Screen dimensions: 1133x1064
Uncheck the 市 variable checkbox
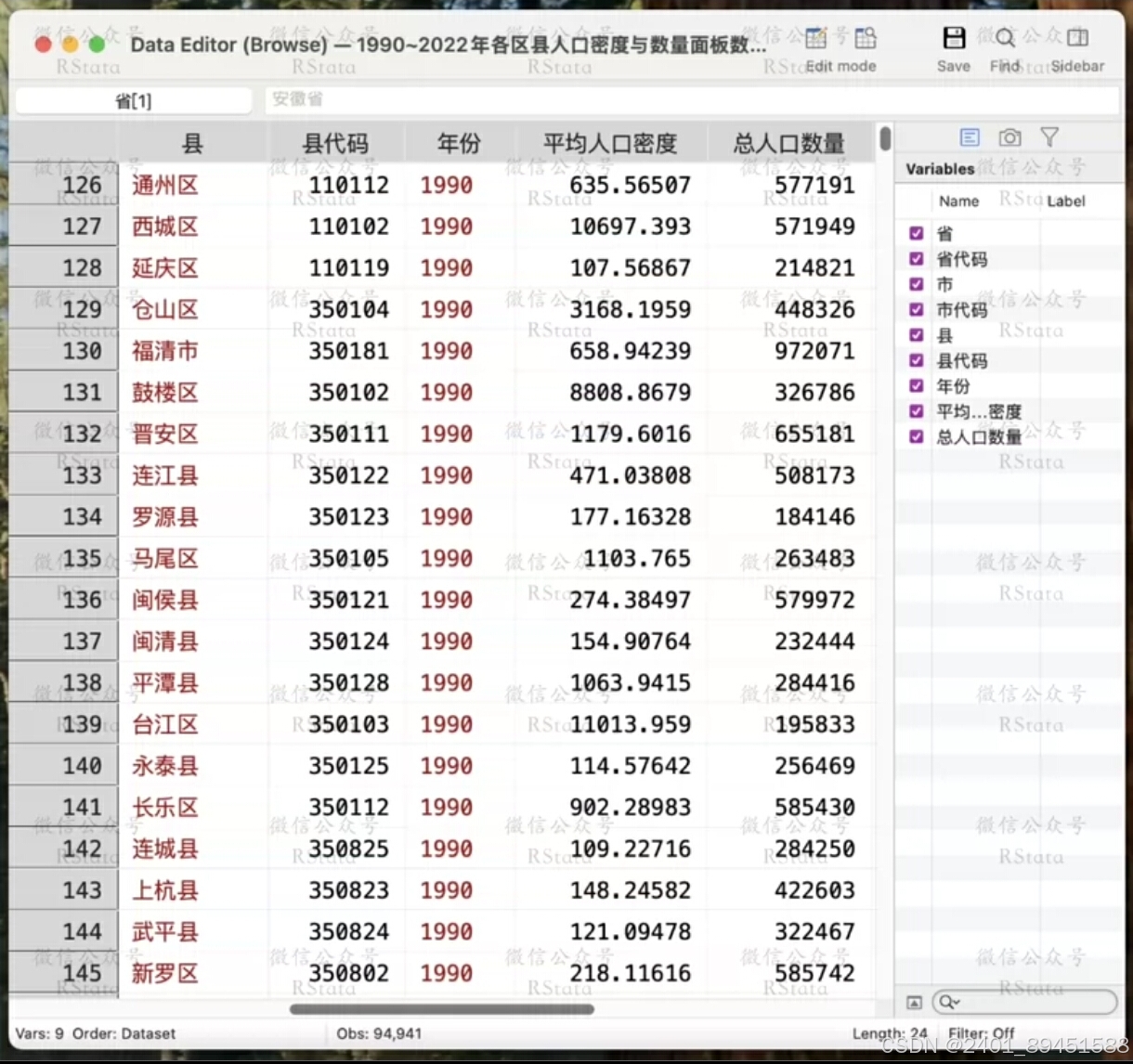coord(917,284)
